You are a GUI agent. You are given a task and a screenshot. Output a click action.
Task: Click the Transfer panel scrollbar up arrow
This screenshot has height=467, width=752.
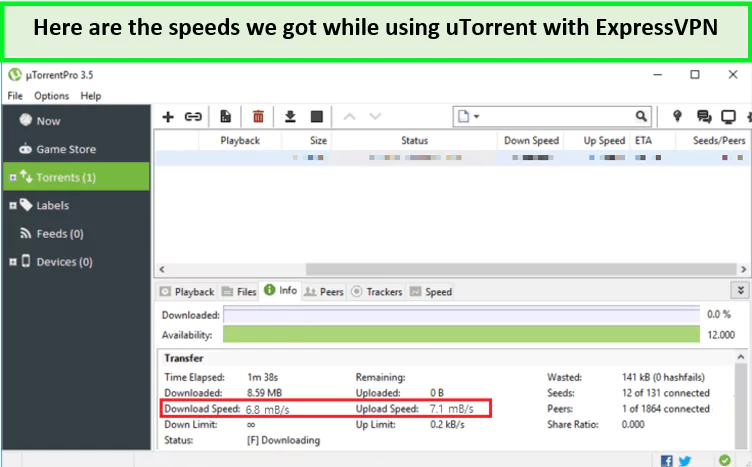click(x=741, y=358)
